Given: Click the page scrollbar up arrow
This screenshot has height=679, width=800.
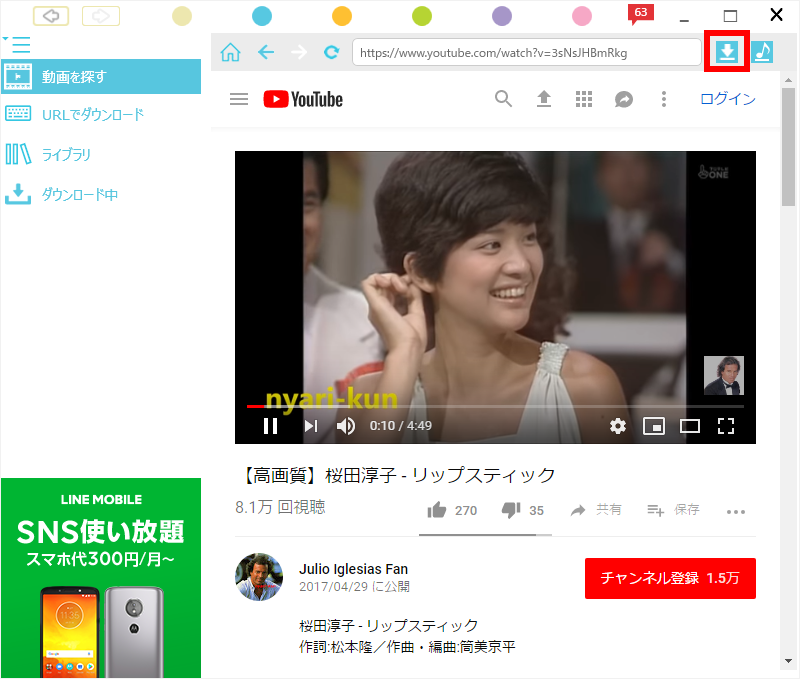Looking at the screenshot, I should pyautogui.click(x=789, y=80).
